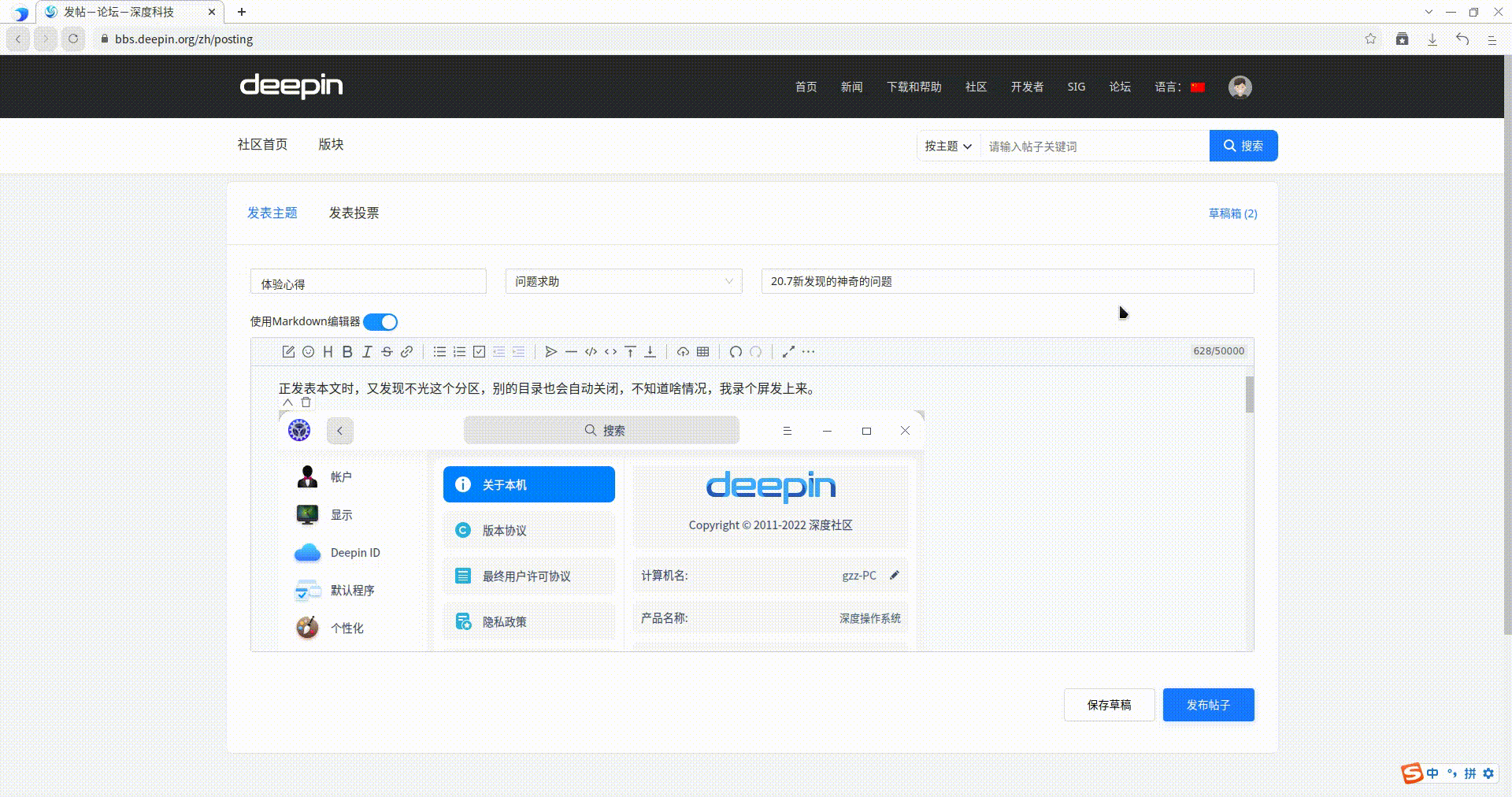
Task: Apply bold formatting in the editor
Action: pyautogui.click(x=347, y=352)
